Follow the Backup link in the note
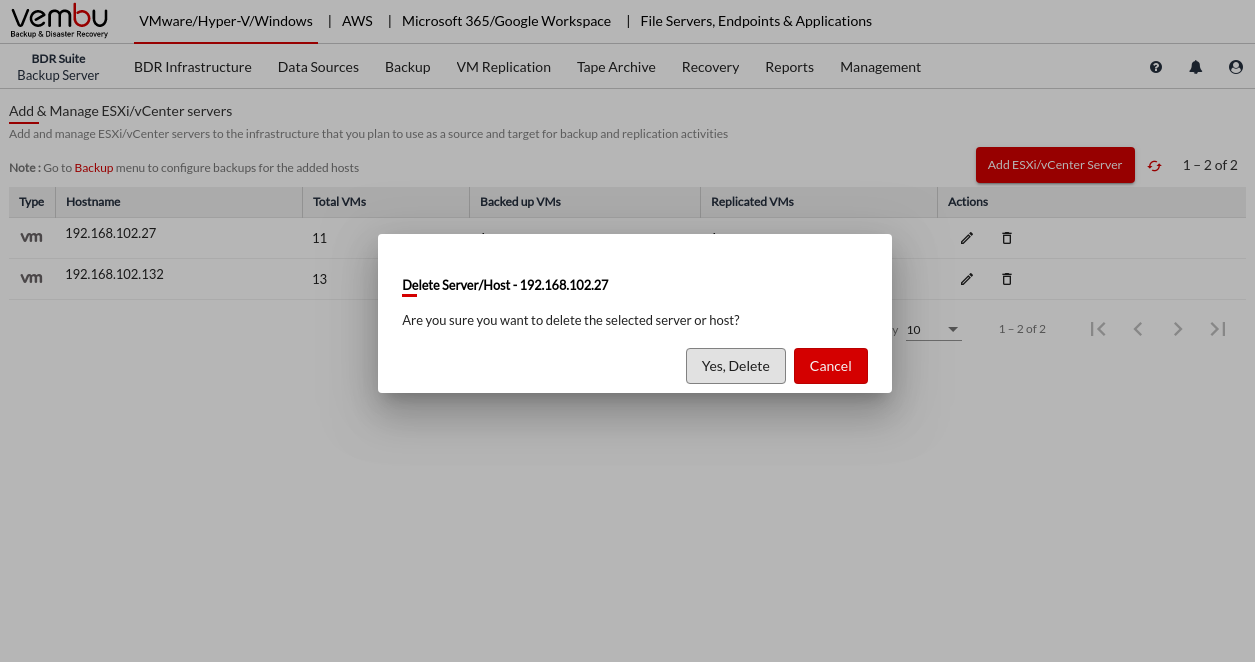Screen dimensions: 1255x662 tap(94, 168)
